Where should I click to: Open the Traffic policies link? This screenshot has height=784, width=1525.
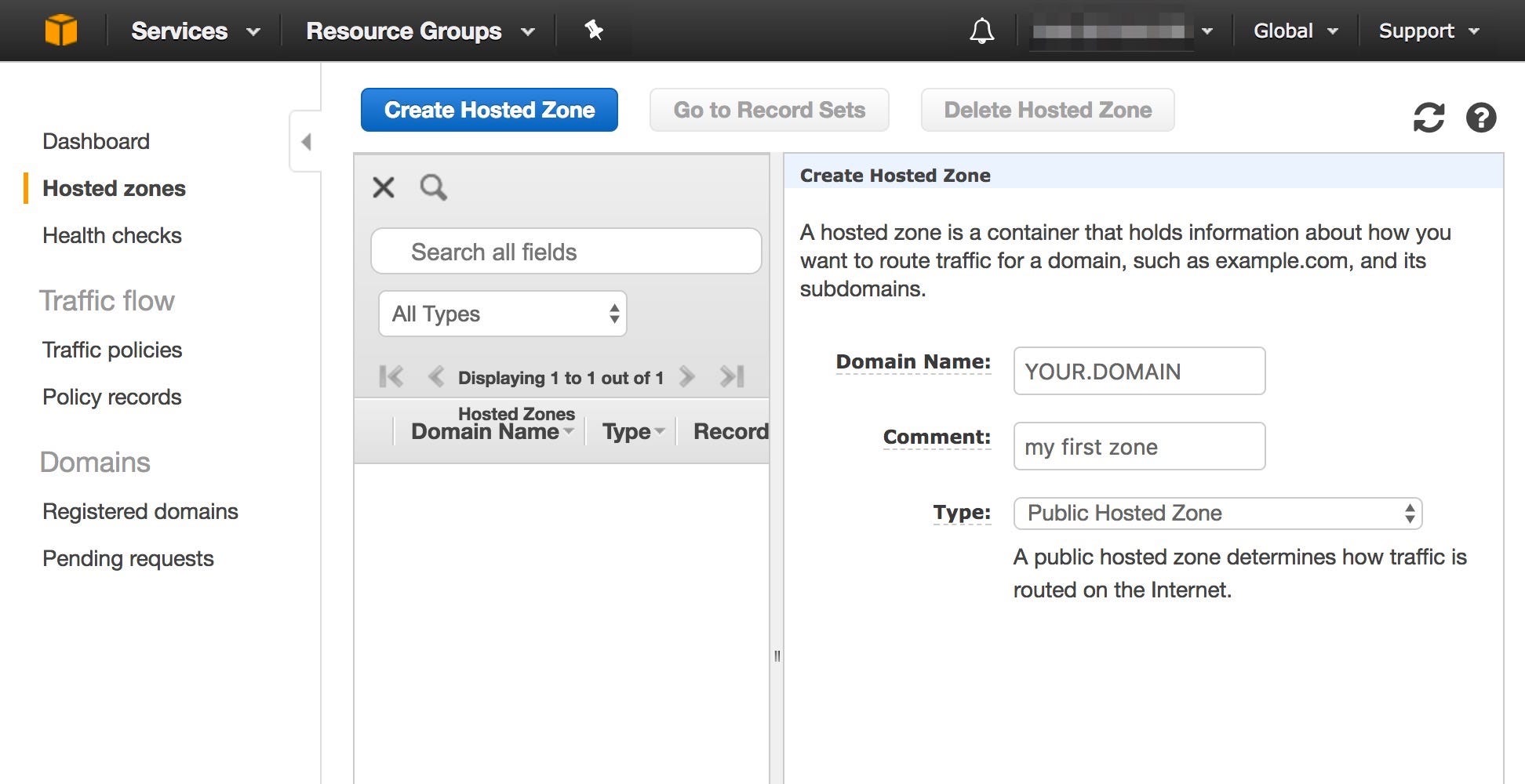coord(112,350)
